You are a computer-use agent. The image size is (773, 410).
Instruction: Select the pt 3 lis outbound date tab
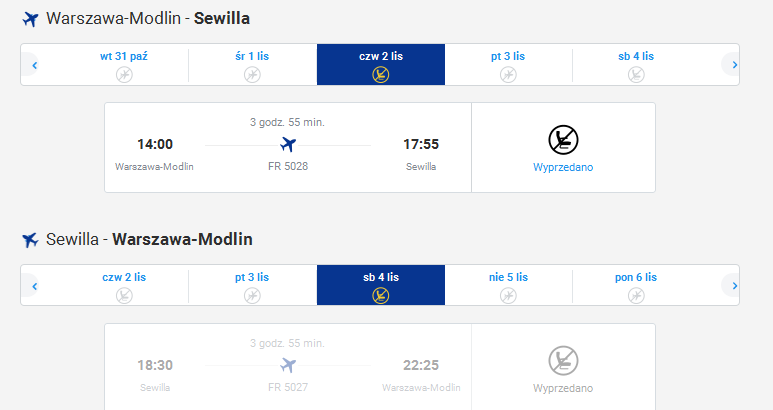[x=508, y=65]
